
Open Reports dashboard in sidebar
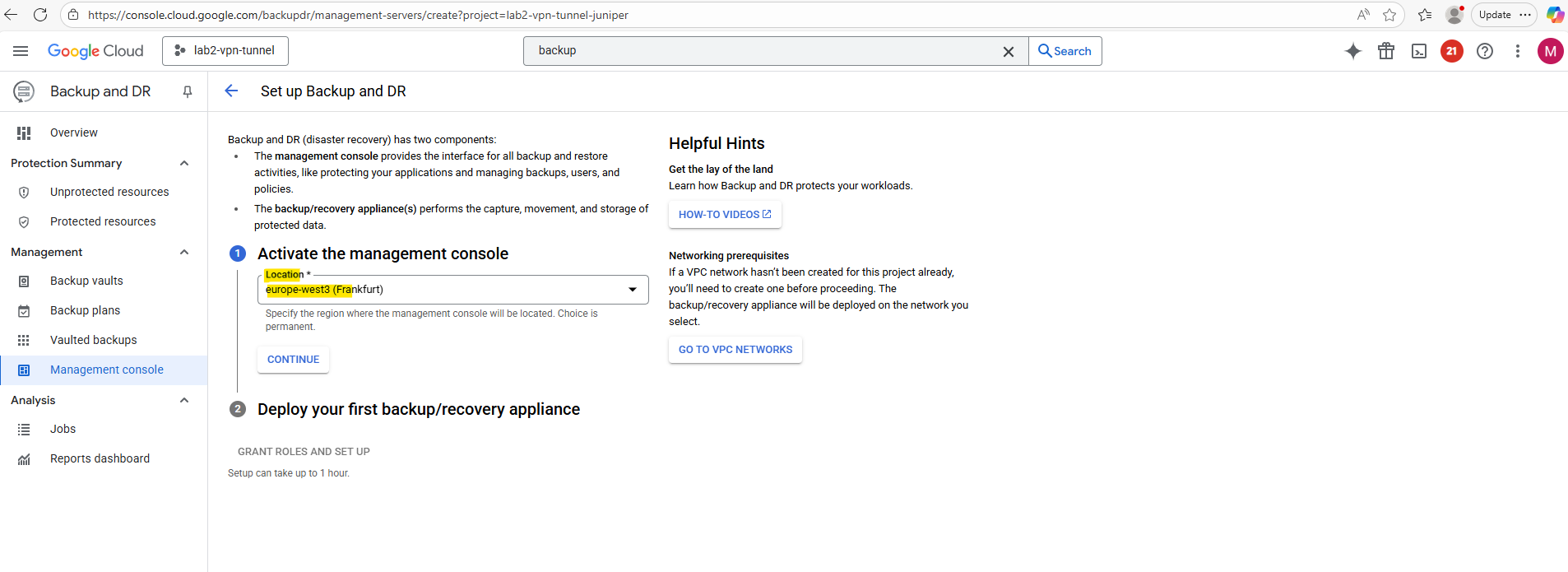tap(100, 458)
